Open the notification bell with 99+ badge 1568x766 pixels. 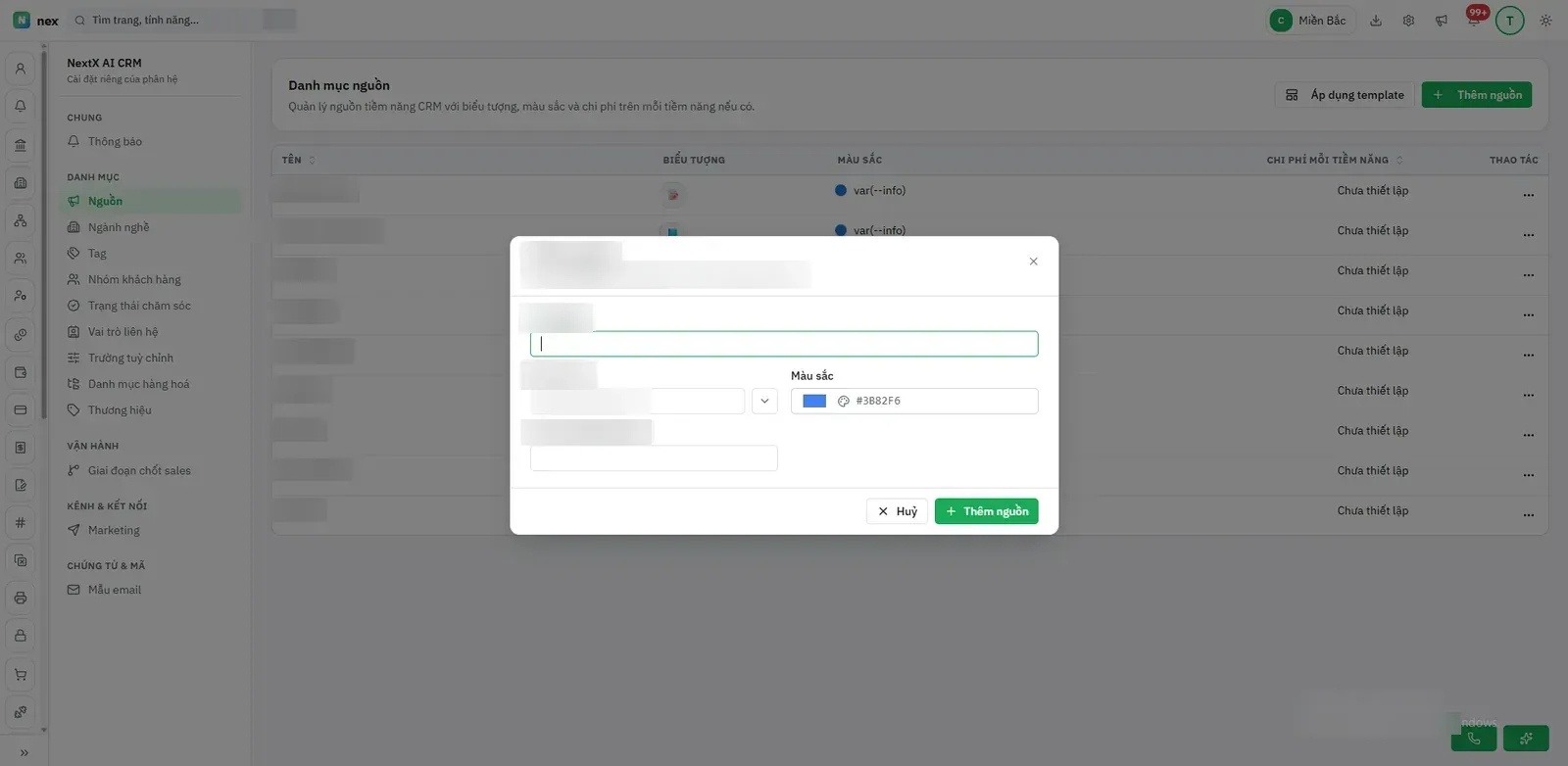coord(1474,20)
